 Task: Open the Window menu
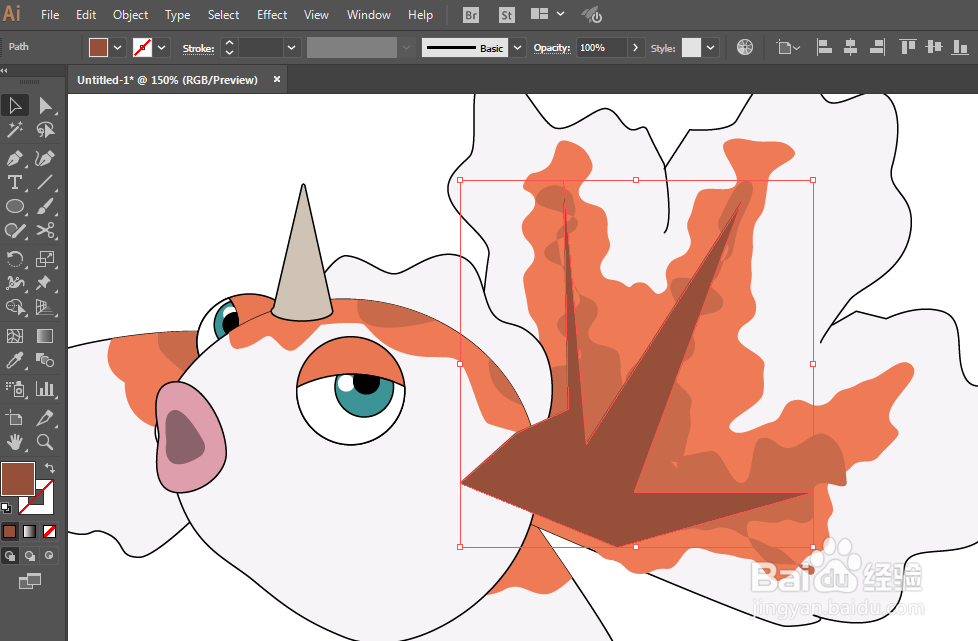[369, 15]
